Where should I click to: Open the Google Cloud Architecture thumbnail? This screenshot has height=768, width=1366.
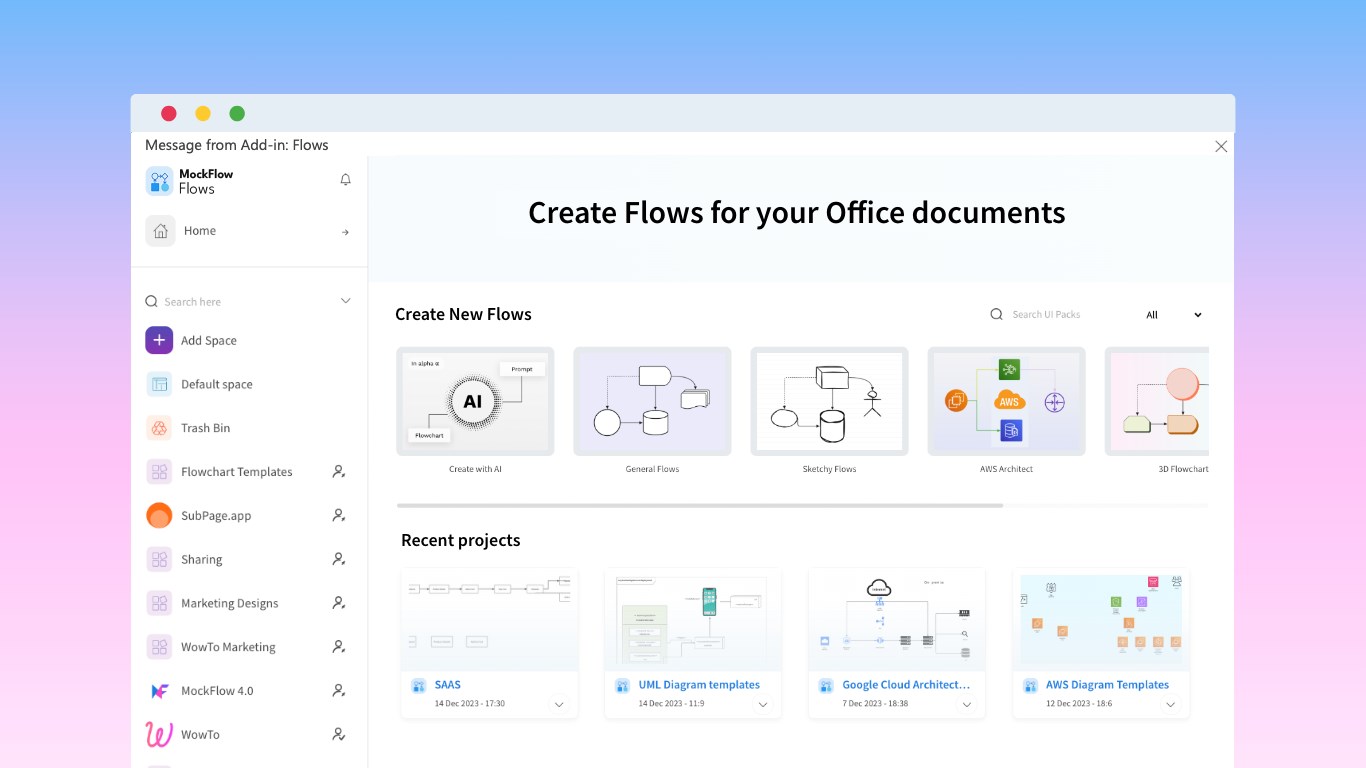pyautogui.click(x=897, y=620)
